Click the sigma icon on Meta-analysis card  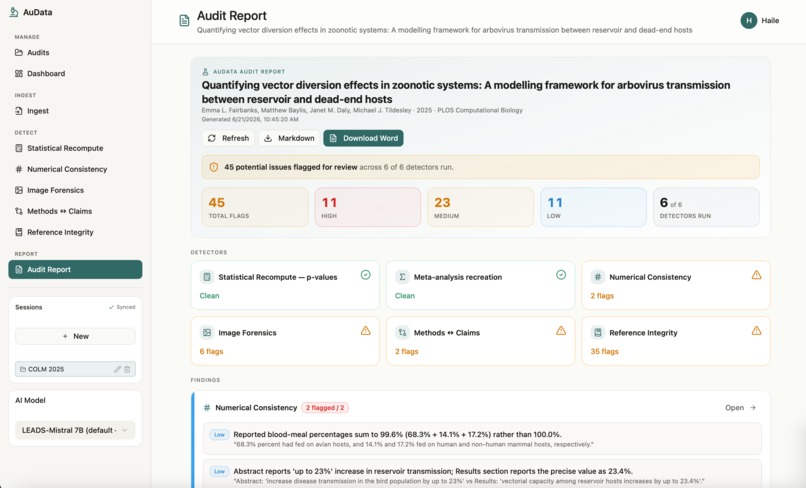tap(402, 277)
